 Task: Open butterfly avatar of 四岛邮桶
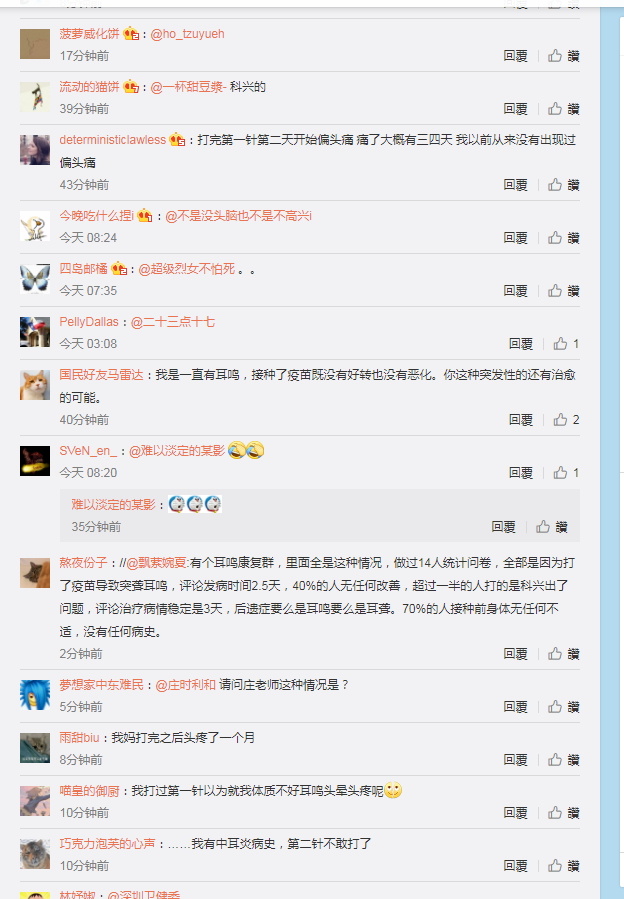coord(35,278)
